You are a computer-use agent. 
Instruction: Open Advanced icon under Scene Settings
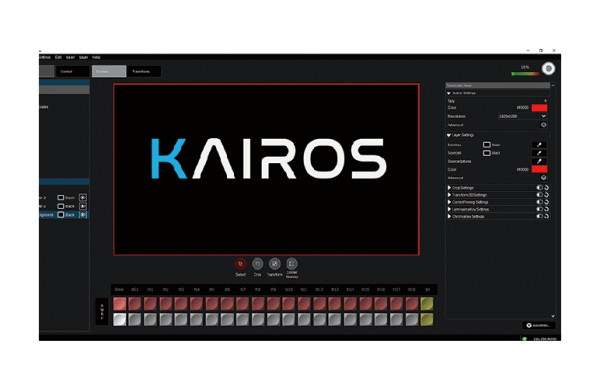pyautogui.click(x=543, y=125)
